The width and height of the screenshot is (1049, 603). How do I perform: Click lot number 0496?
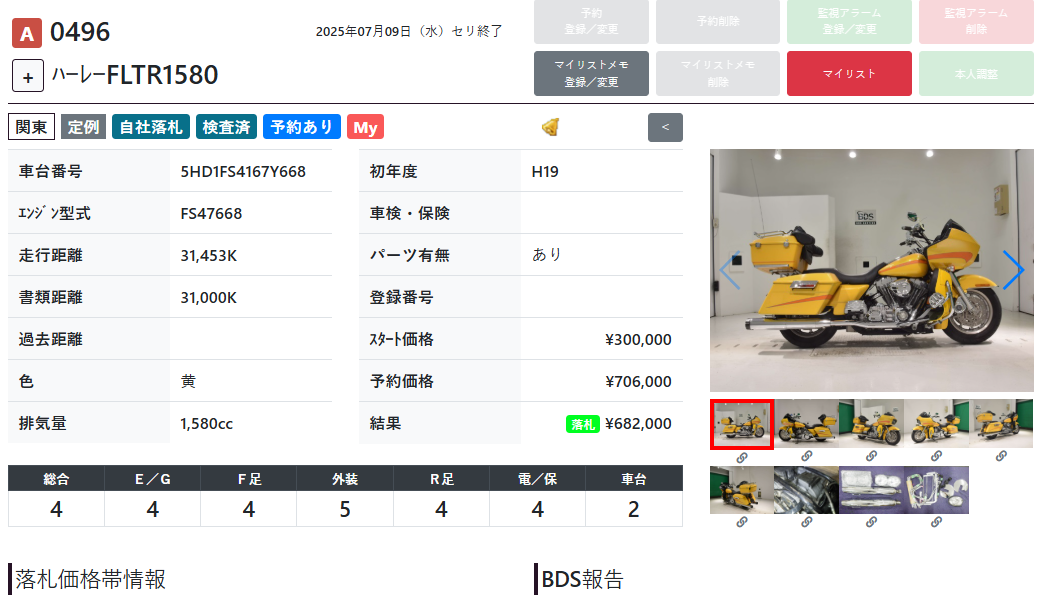pyautogui.click(x=80, y=32)
